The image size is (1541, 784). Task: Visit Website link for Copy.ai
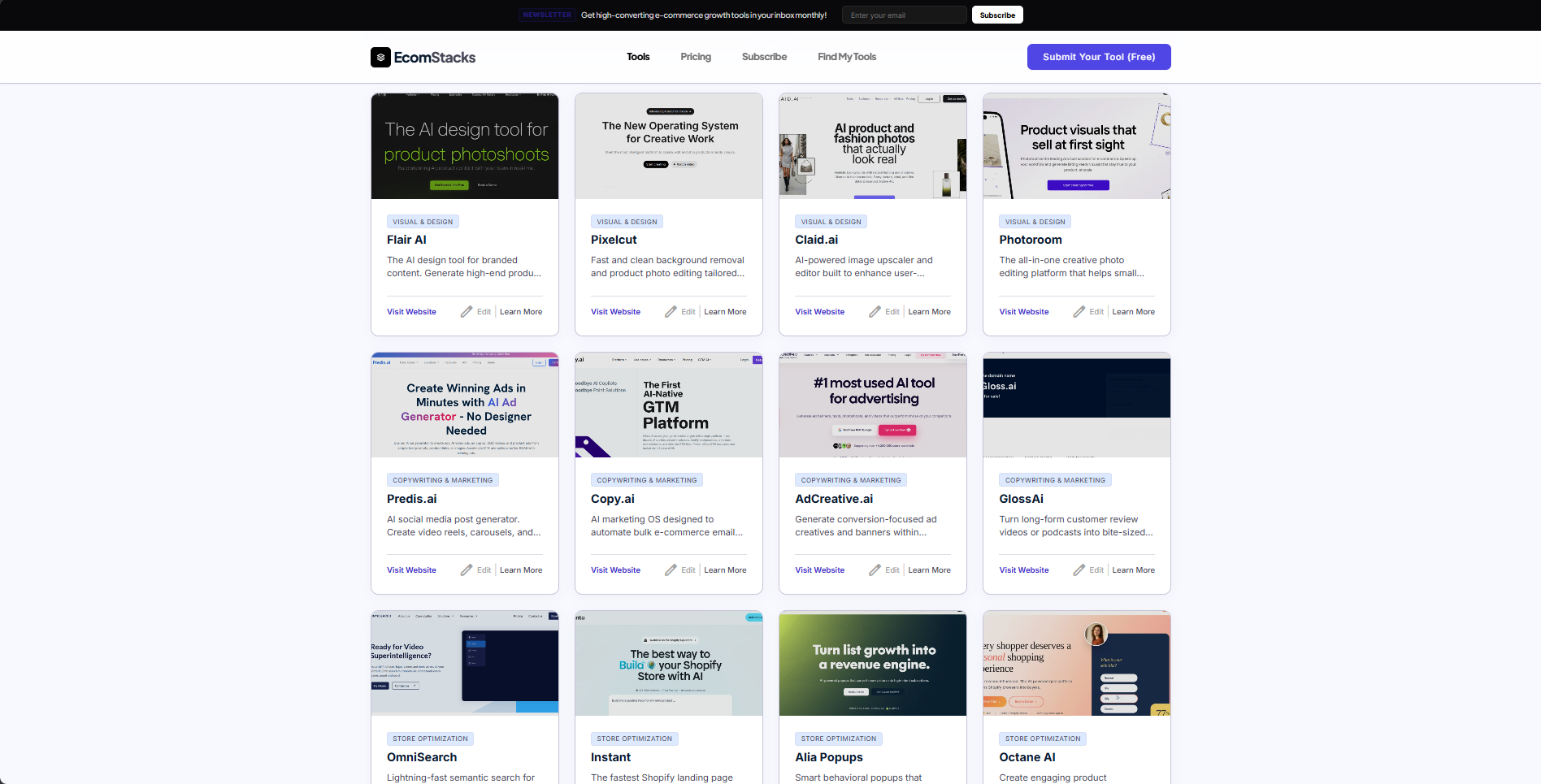pos(615,570)
